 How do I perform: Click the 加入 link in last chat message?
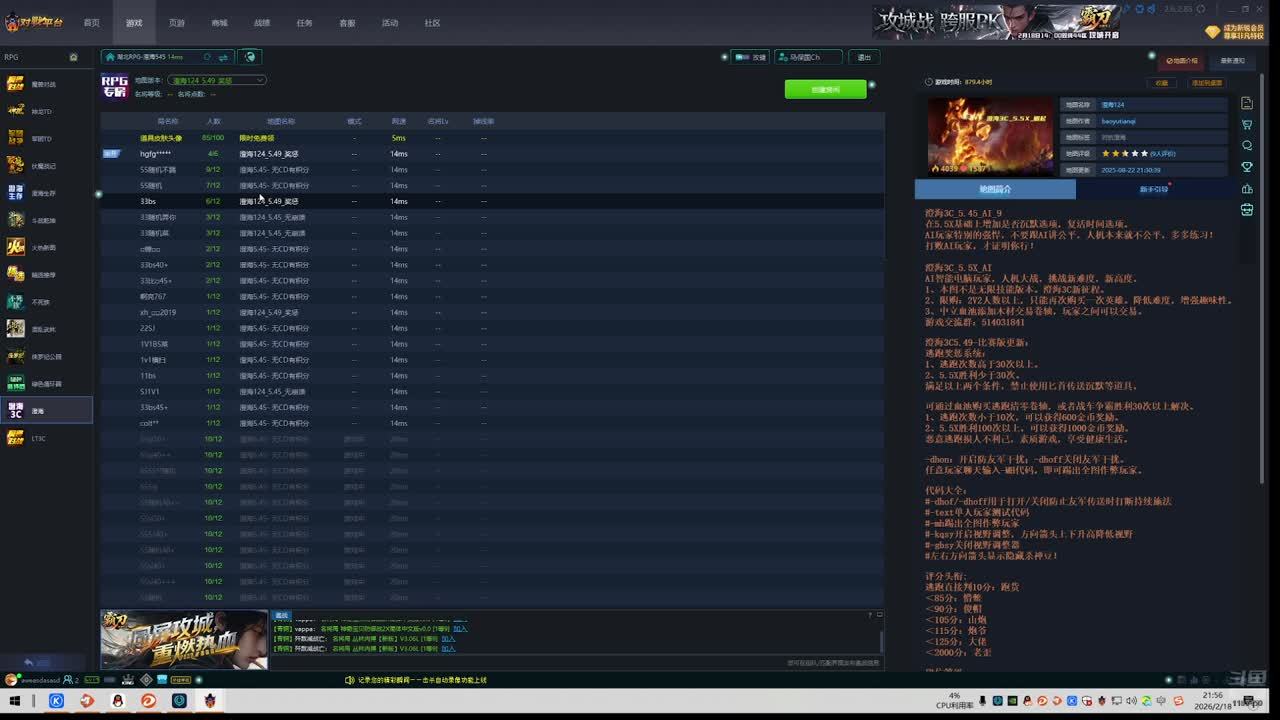pyautogui.click(x=448, y=649)
